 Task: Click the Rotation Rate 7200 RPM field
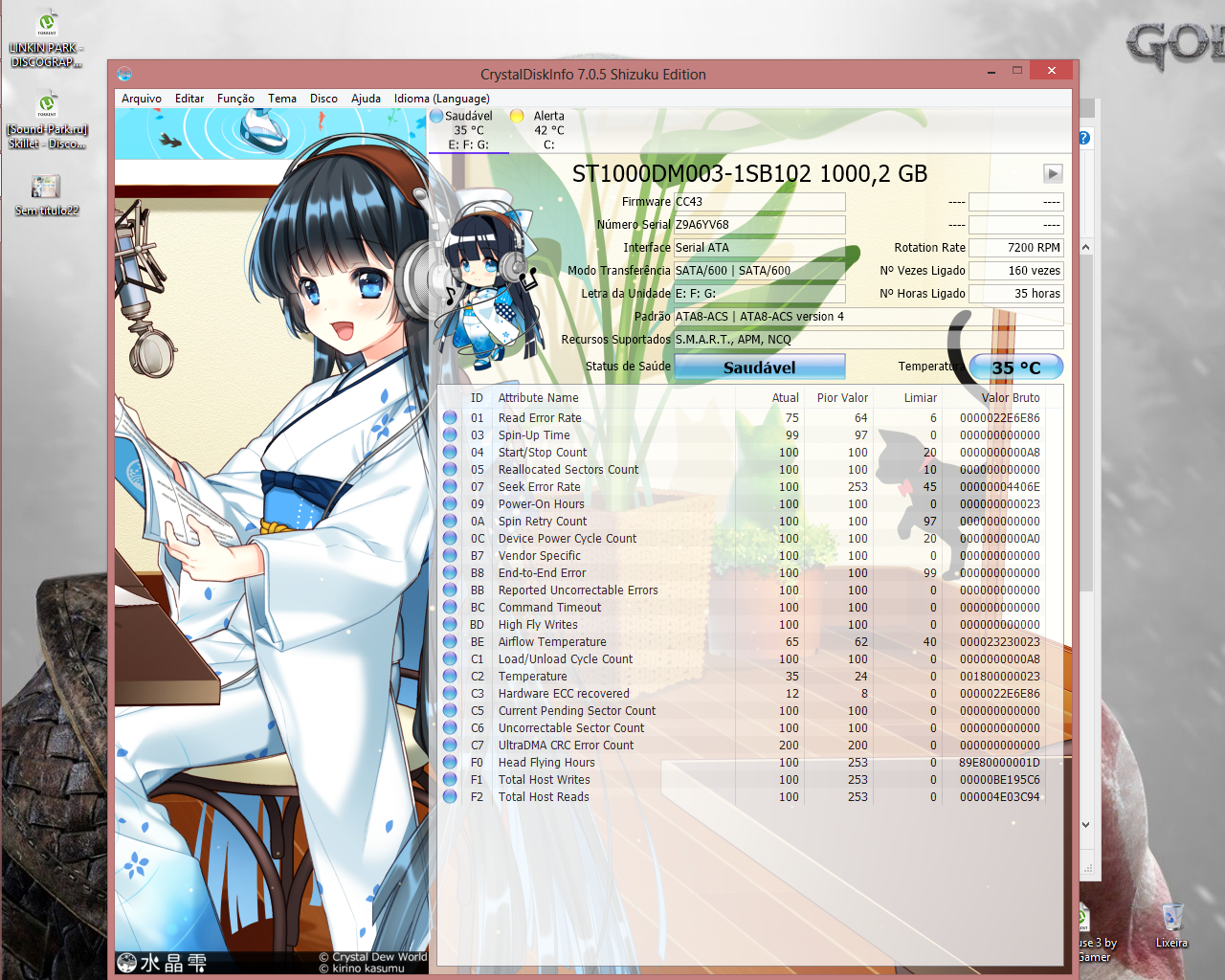click(x=1016, y=248)
